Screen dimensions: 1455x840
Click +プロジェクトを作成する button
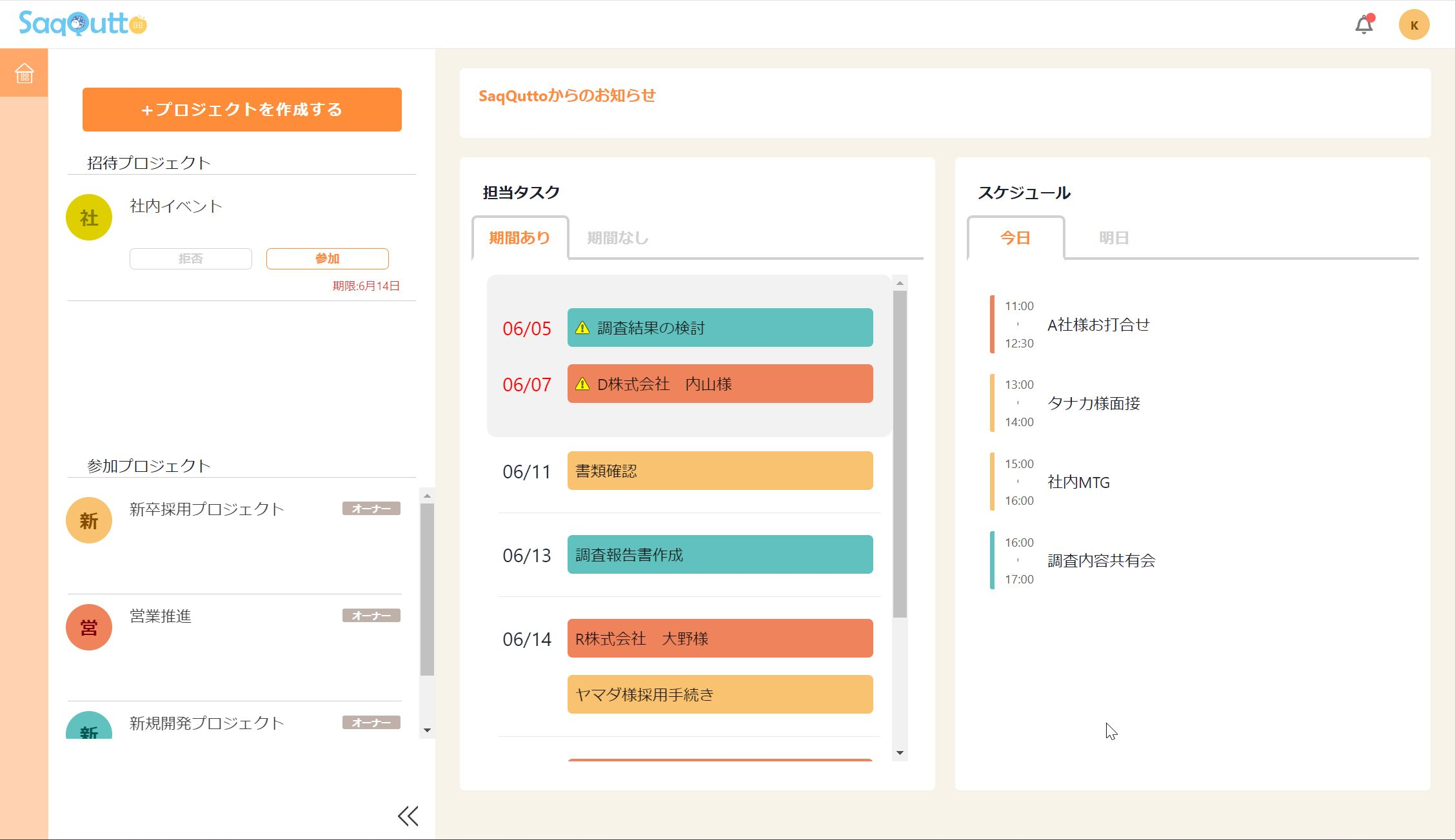[x=242, y=110]
